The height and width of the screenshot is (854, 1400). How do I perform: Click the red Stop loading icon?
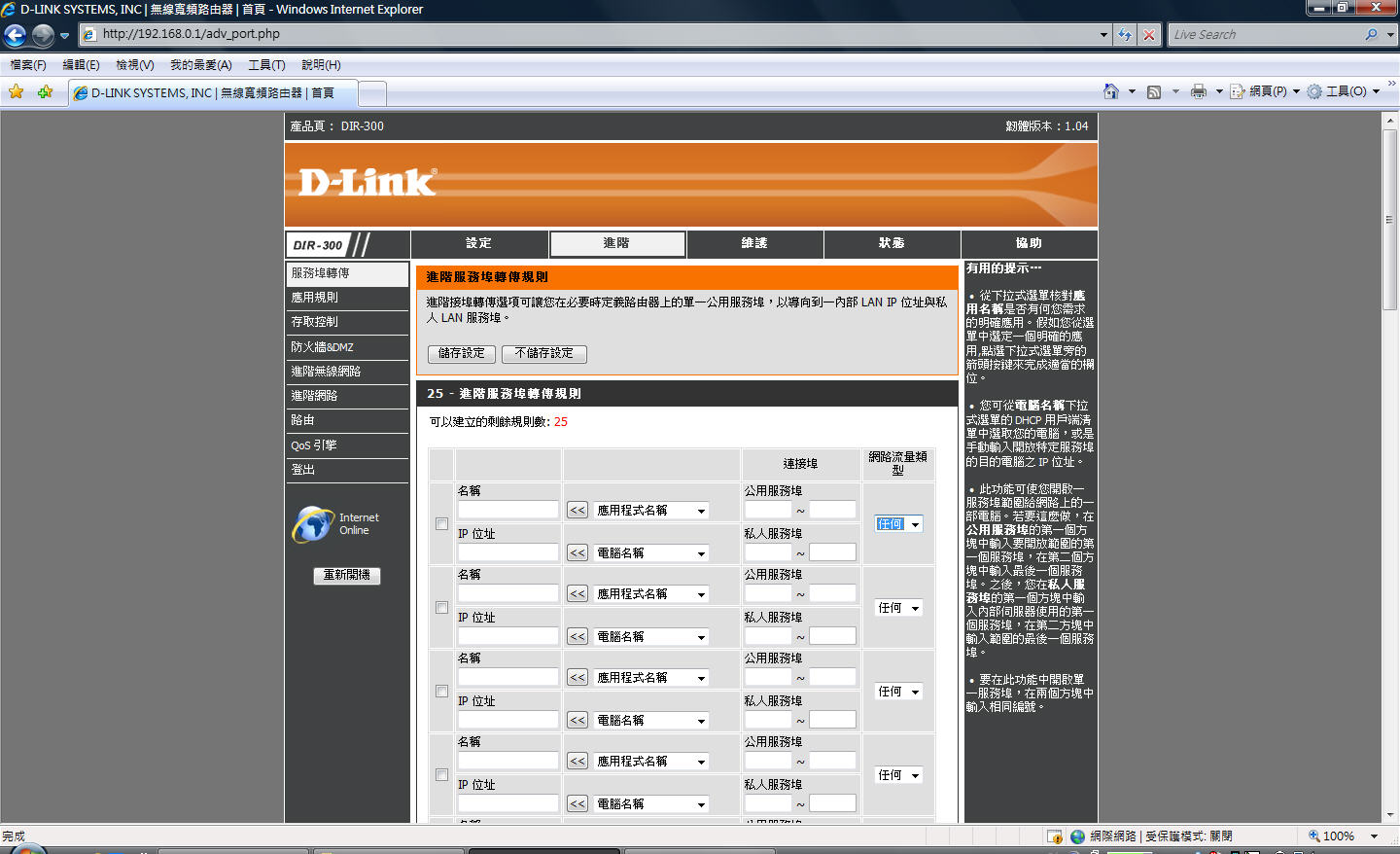tap(1149, 34)
